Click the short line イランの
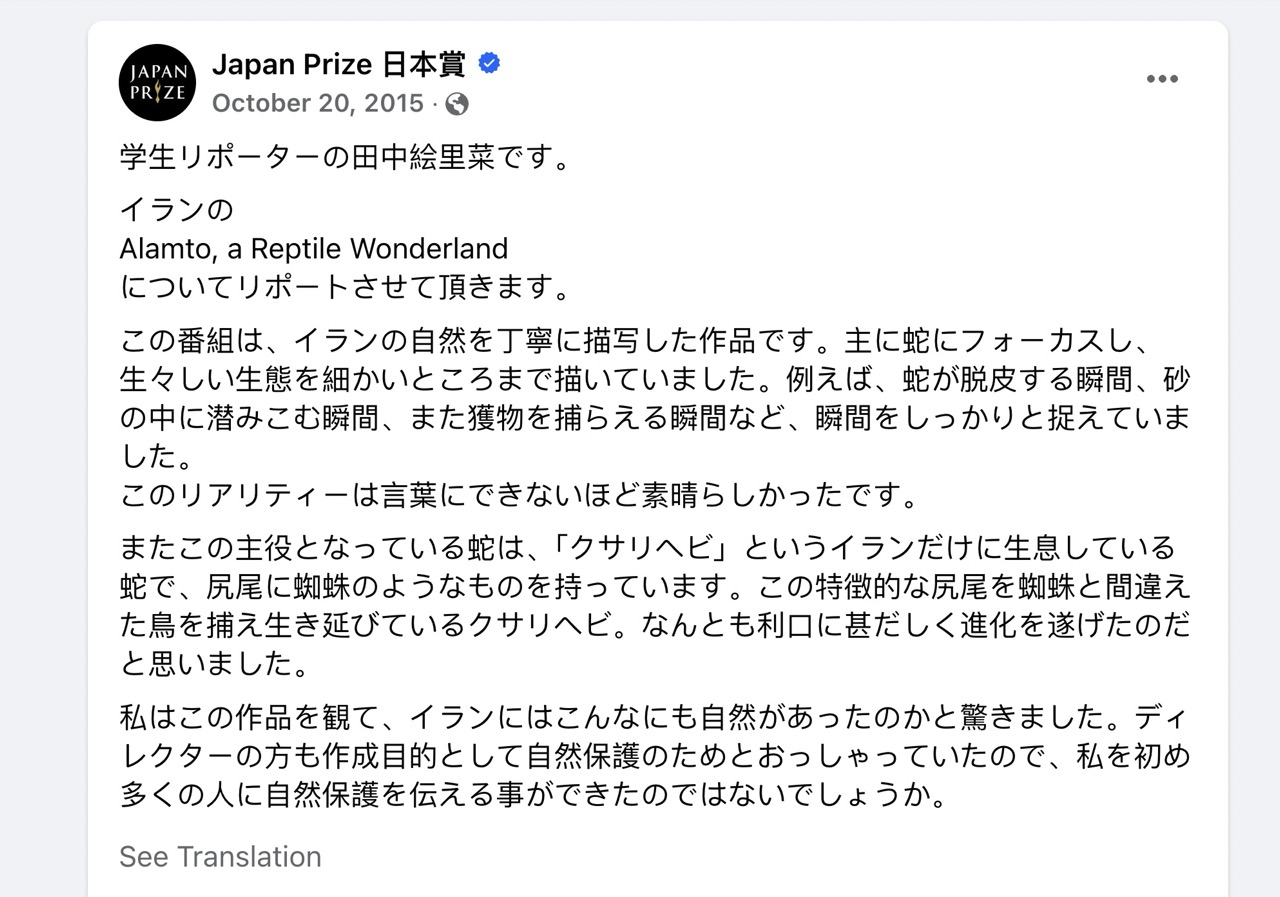Image resolution: width=1280 pixels, height=897 pixels. (176, 210)
